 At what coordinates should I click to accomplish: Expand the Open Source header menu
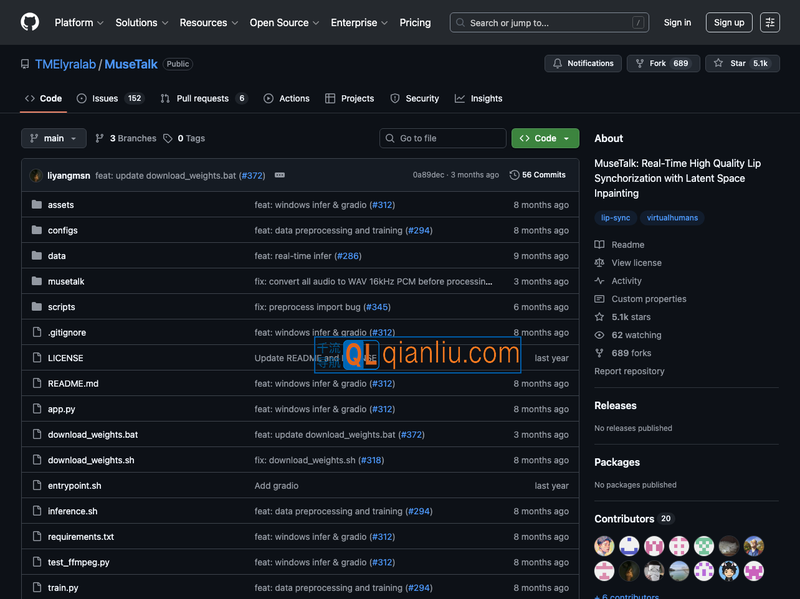285,22
